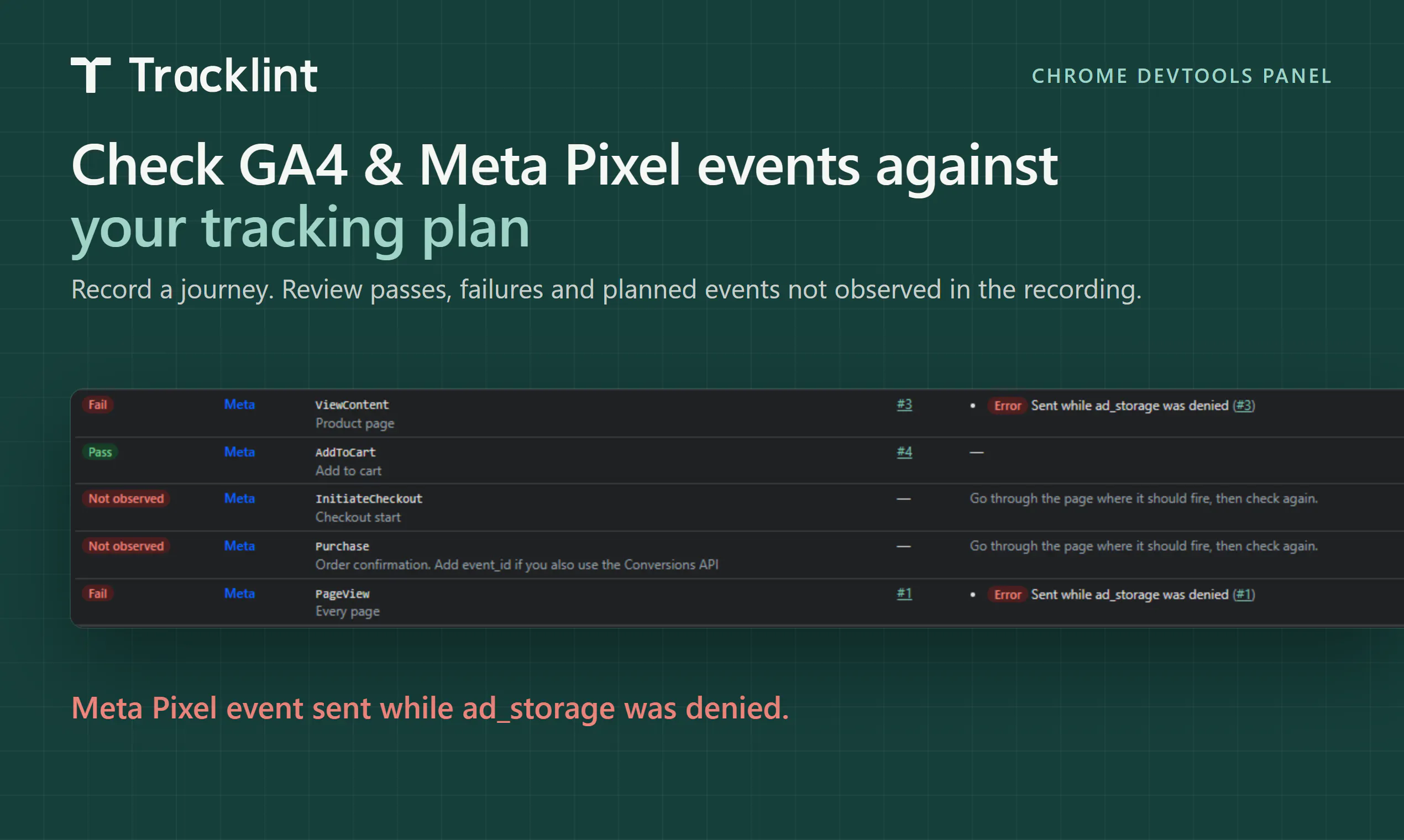This screenshot has width=1404, height=840.
Task: Click the Fail badge on PageView row
Action: (x=97, y=594)
